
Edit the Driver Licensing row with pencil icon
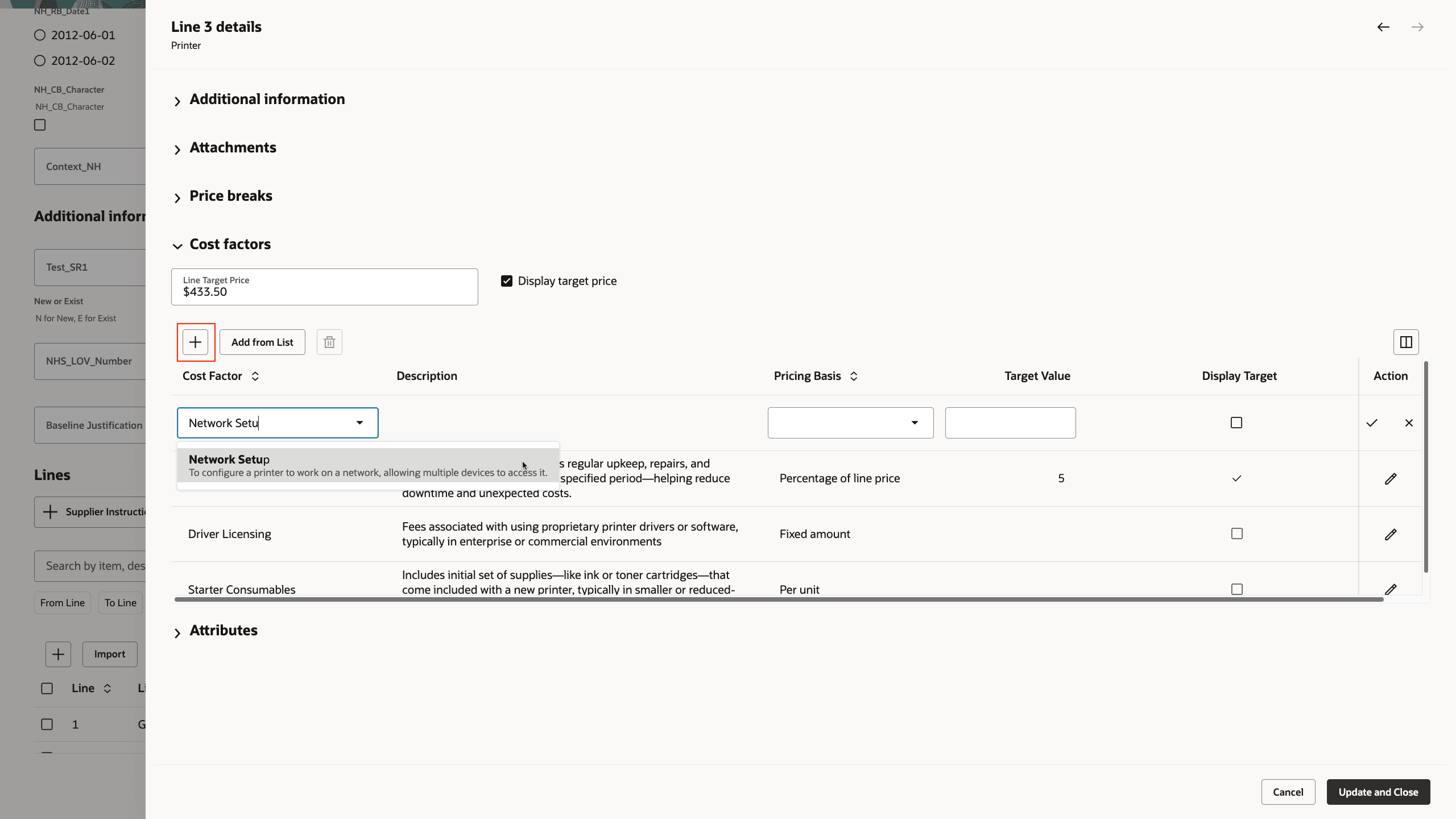[x=1391, y=535]
